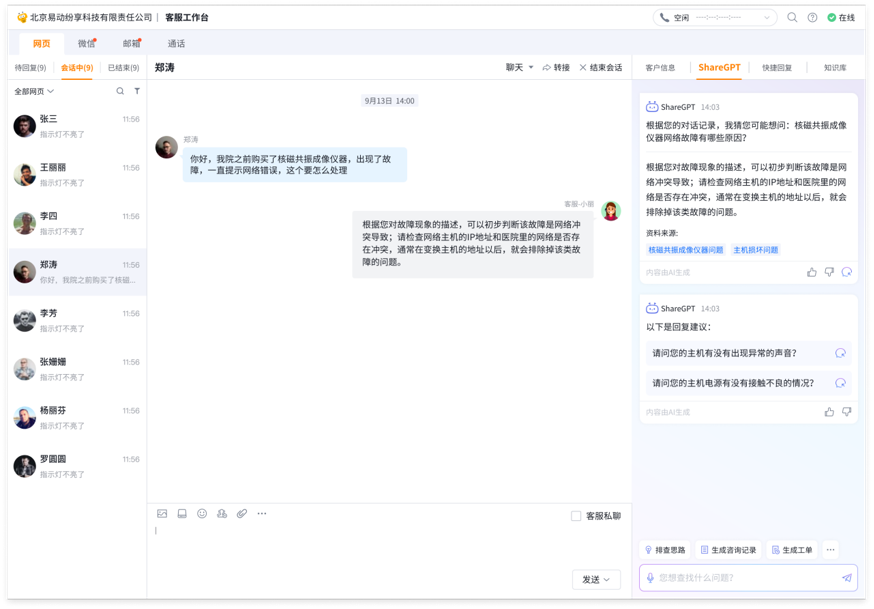Screen dimensions: 874x609
Task: Click the invite agent icon in chat toolbar
Action: [222, 513]
